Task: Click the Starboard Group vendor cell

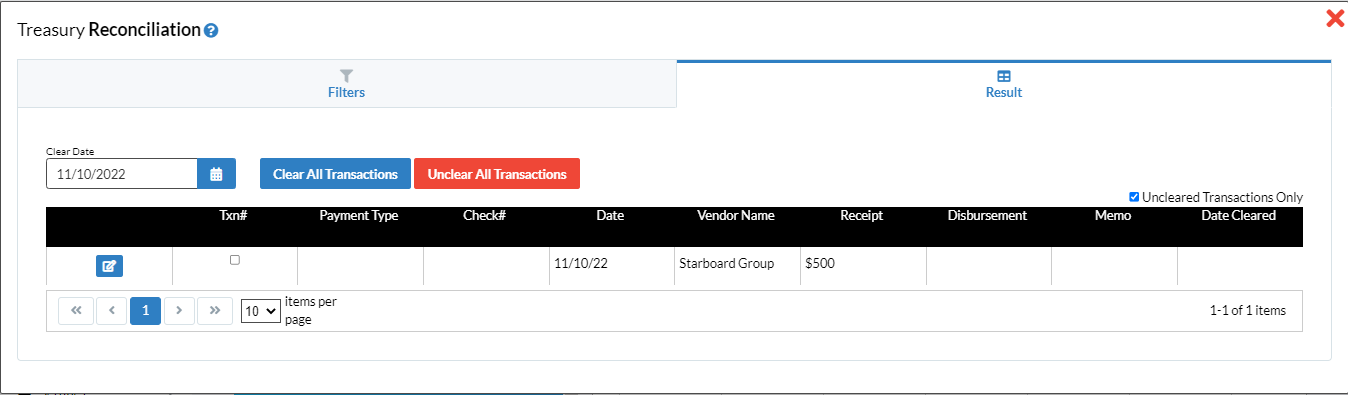Action: coord(737,266)
